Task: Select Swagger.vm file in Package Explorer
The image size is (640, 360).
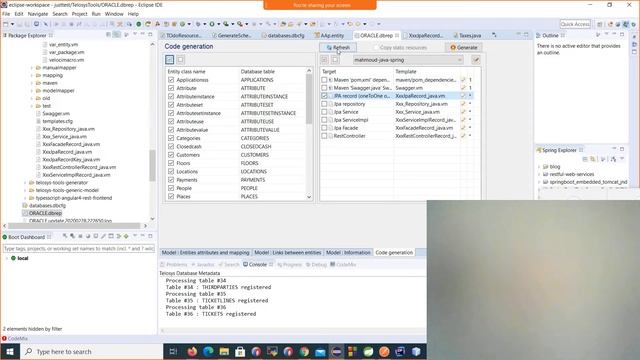Action: click(x=56, y=113)
